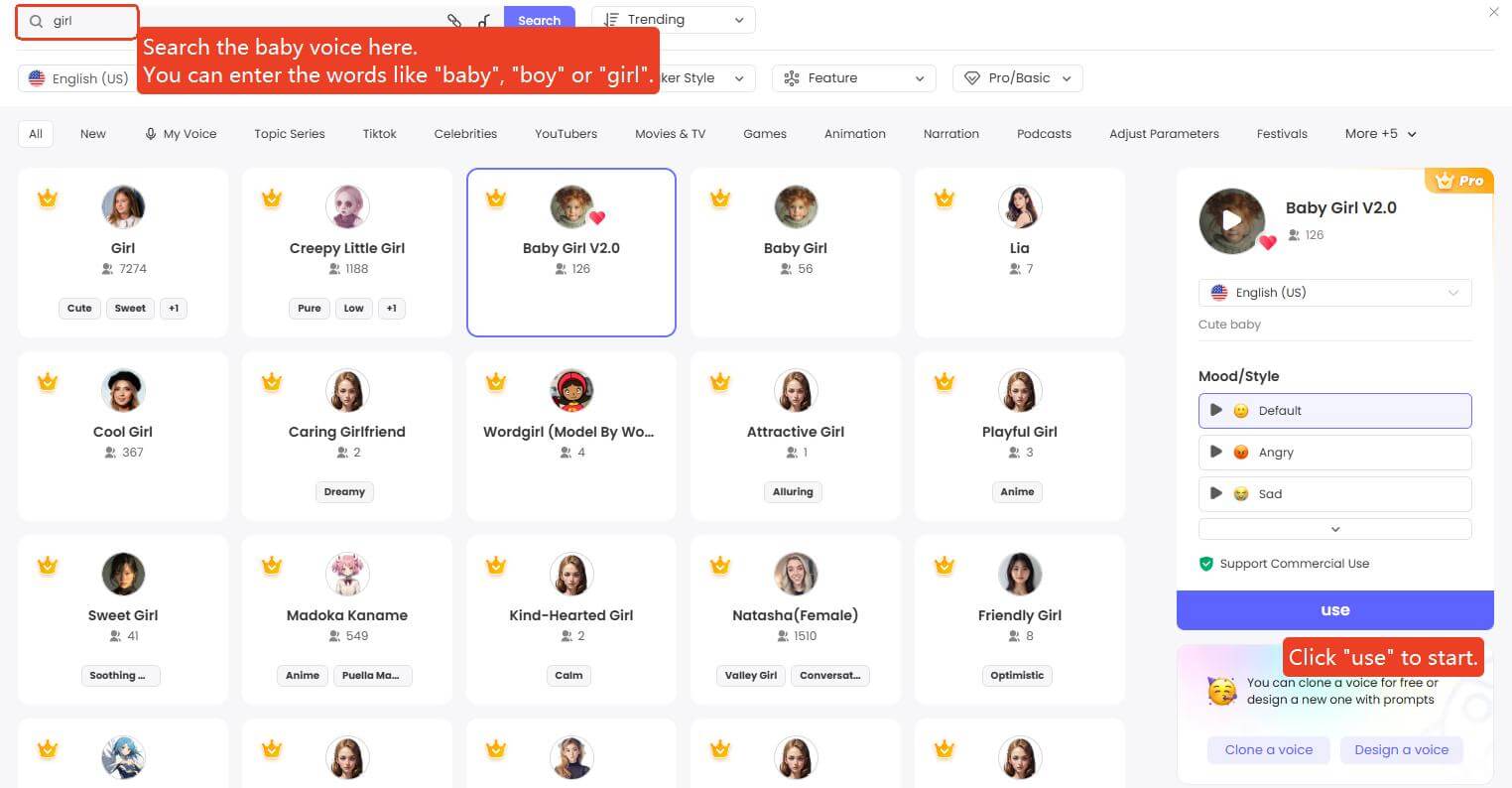Image resolution: width=1512 pixels, height=788 pixels.
Task: Open the Movies & TV tab
Action: tap(671, 134)
